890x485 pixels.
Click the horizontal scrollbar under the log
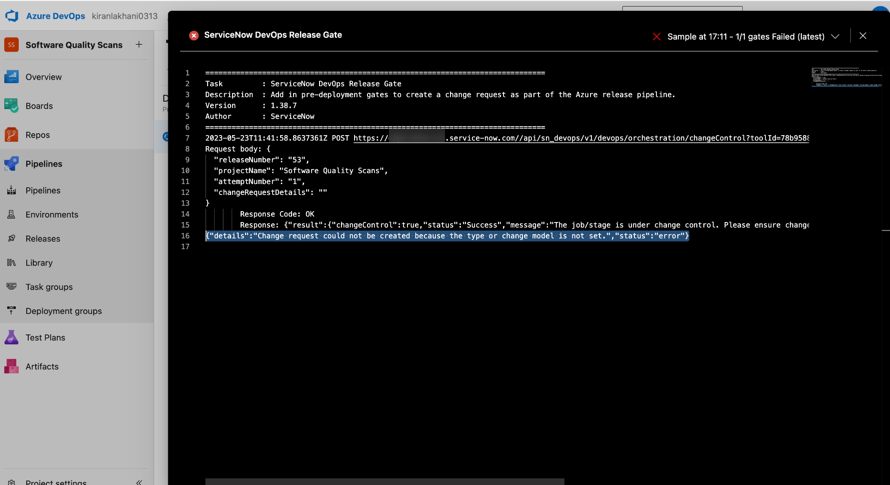point(385,482)
